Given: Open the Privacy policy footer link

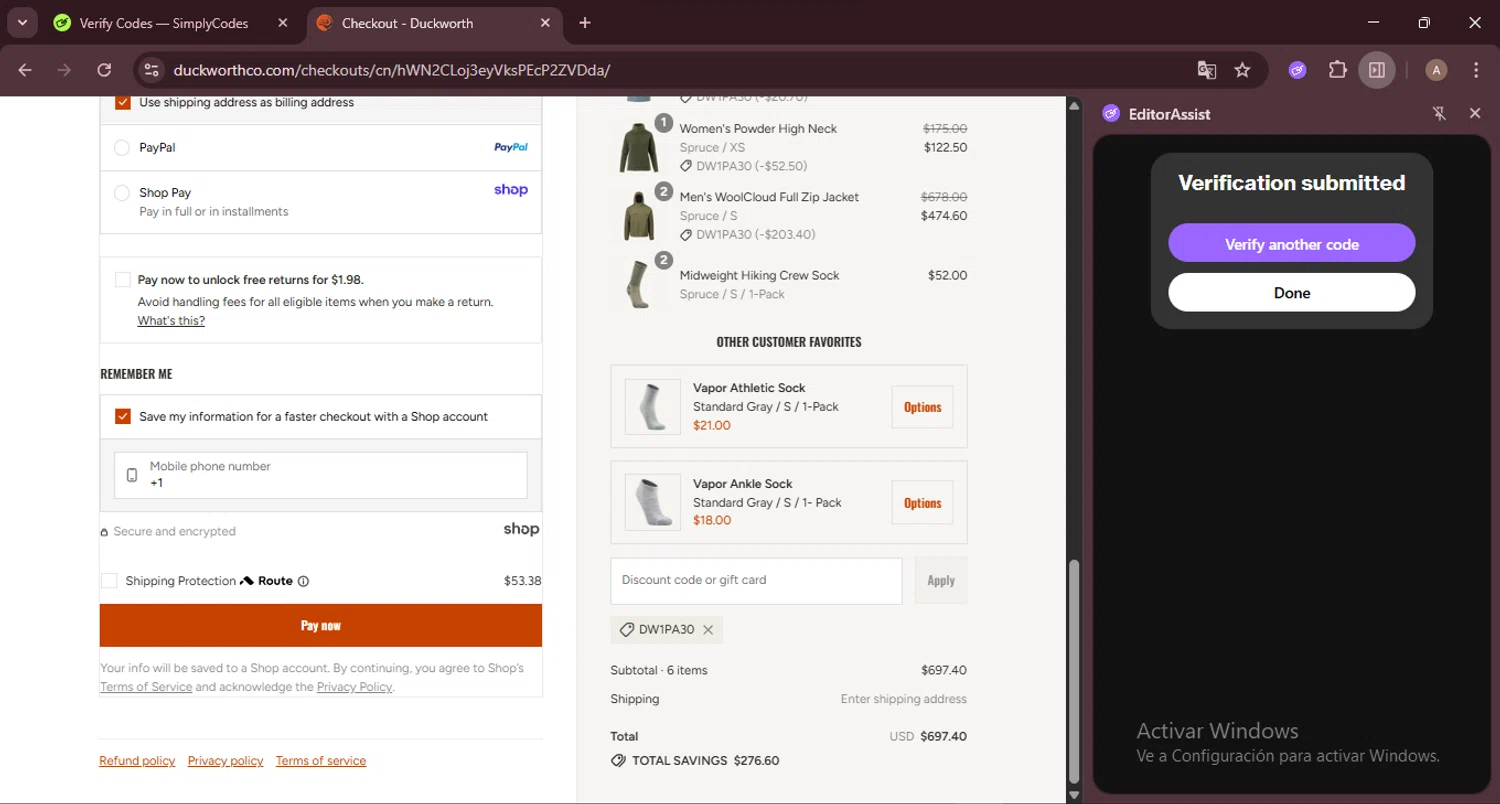Looking at the screenshot, I should pyautogui.click(x=225, y=761).
